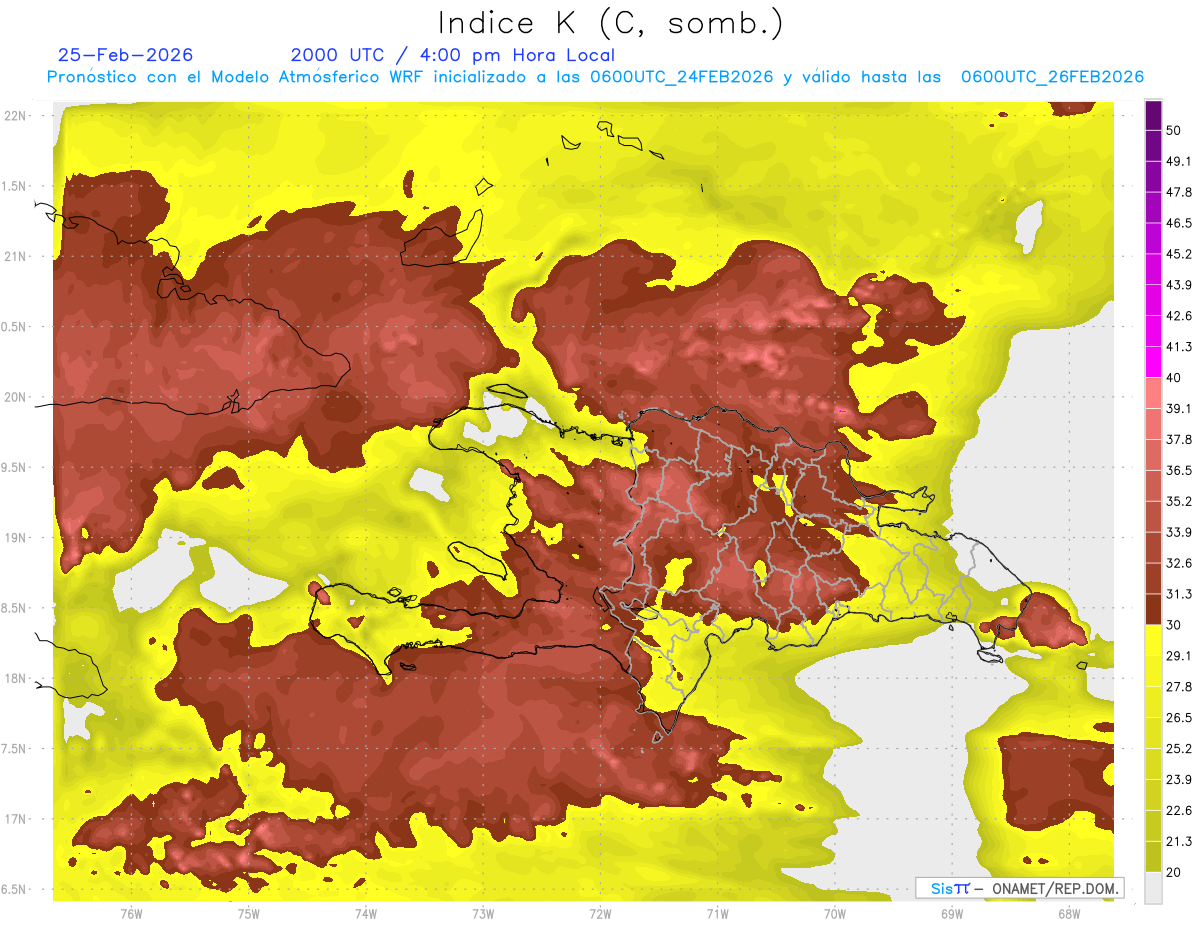Click the colorbar value "21.3"
Screen dimensions: 1200x927
pyautogui.click(x=1179, y=842)
